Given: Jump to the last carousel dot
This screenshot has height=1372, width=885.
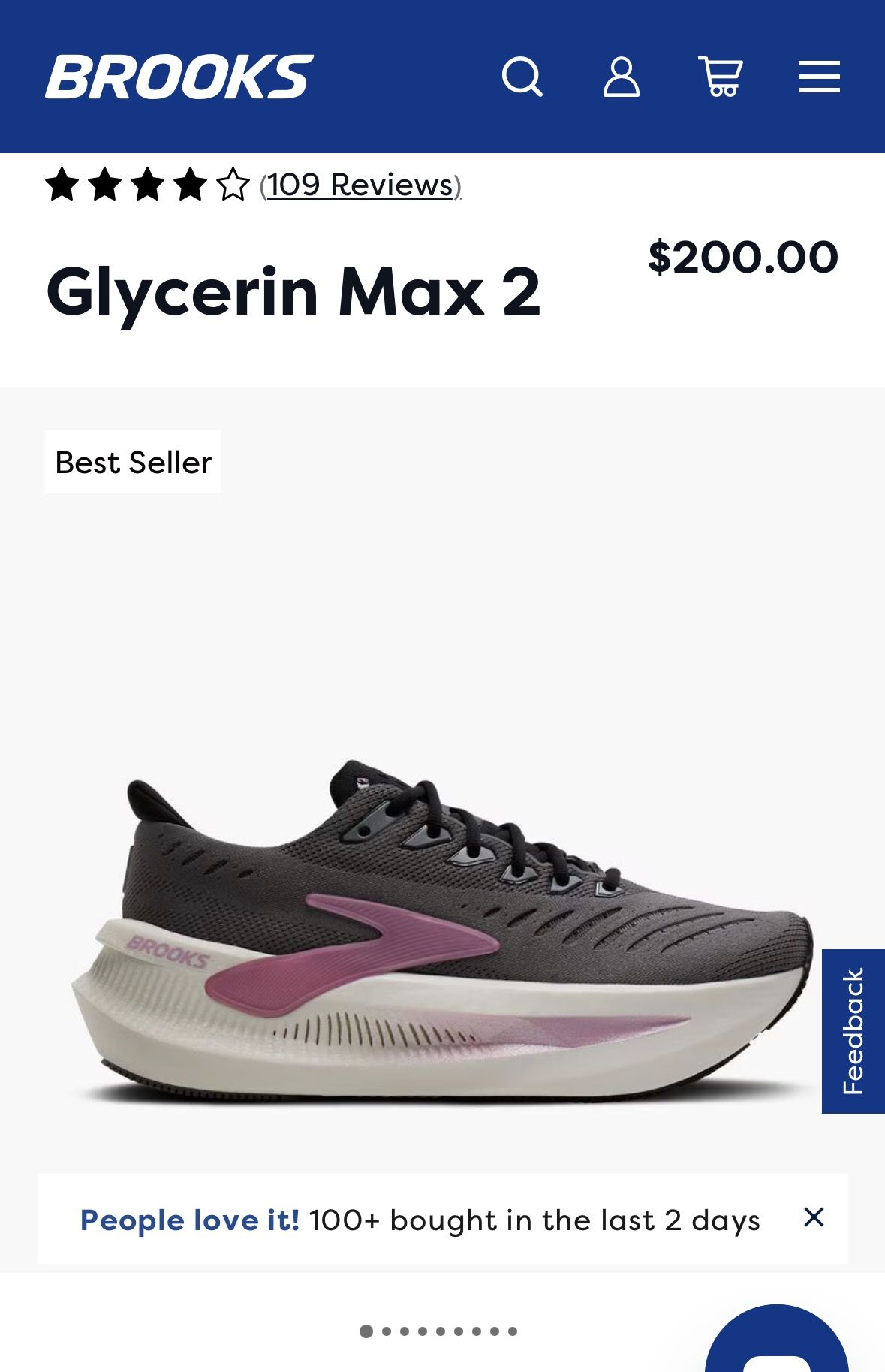Looking at the screenshot, I should tap(513, 1331).
